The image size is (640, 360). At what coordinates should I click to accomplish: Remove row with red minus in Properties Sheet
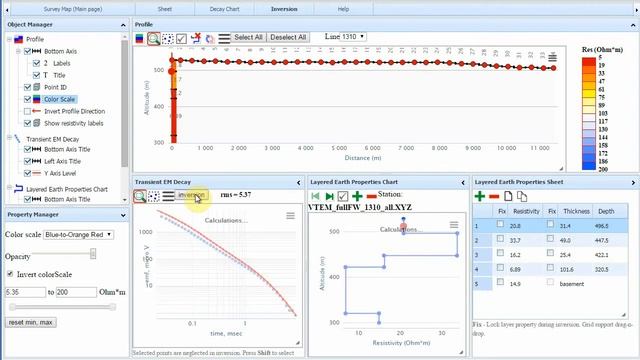pos(494,197)
